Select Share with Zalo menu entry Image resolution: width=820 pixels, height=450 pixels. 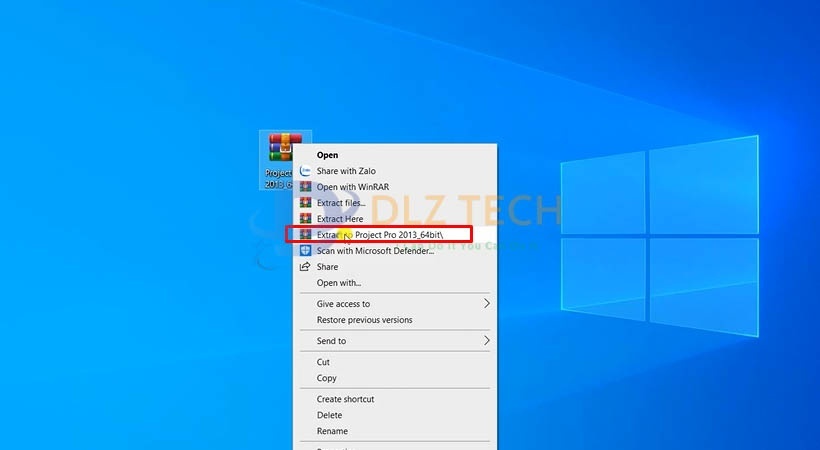point(395,171)
